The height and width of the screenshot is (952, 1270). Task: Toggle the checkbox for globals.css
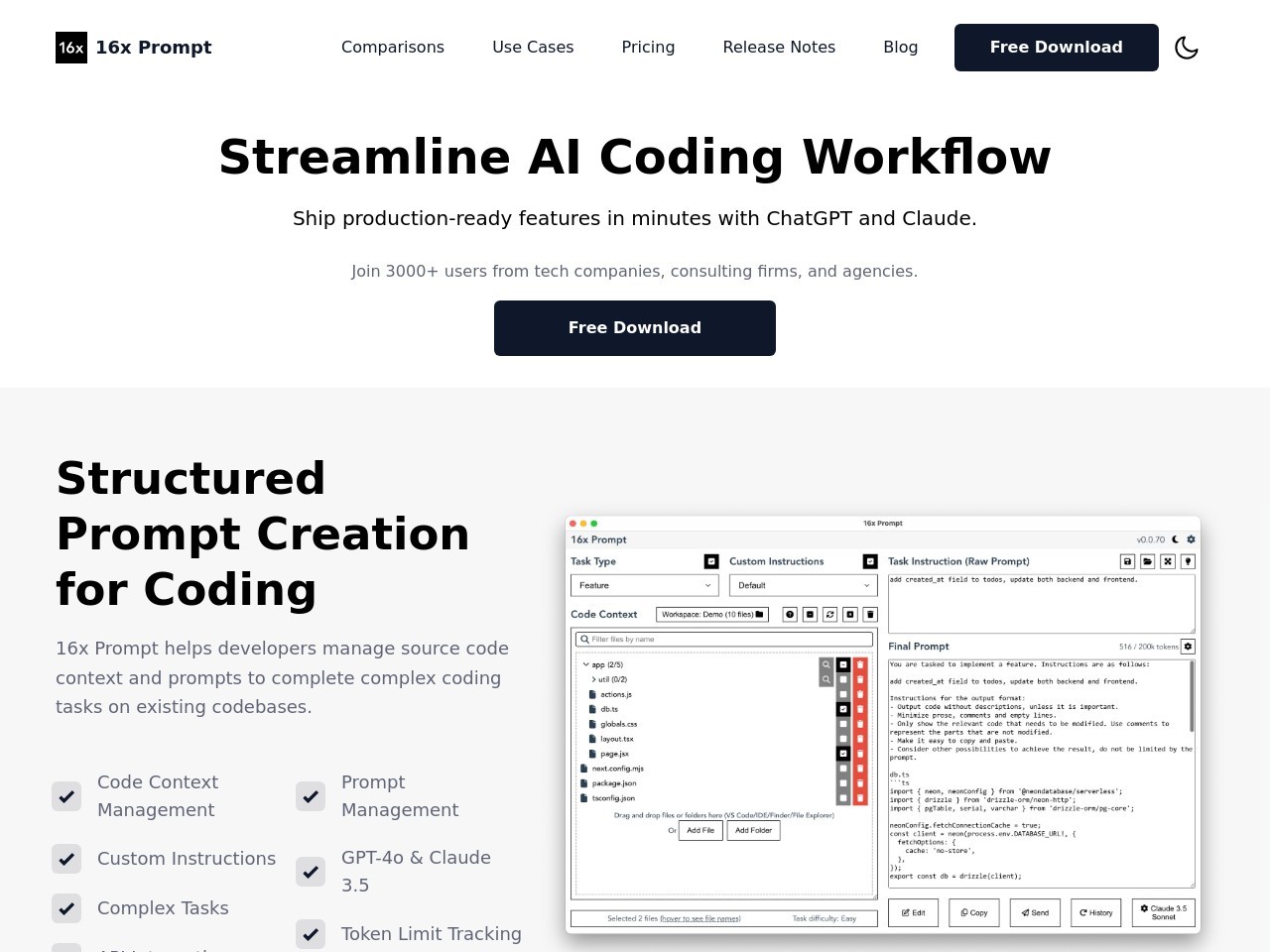843,724
